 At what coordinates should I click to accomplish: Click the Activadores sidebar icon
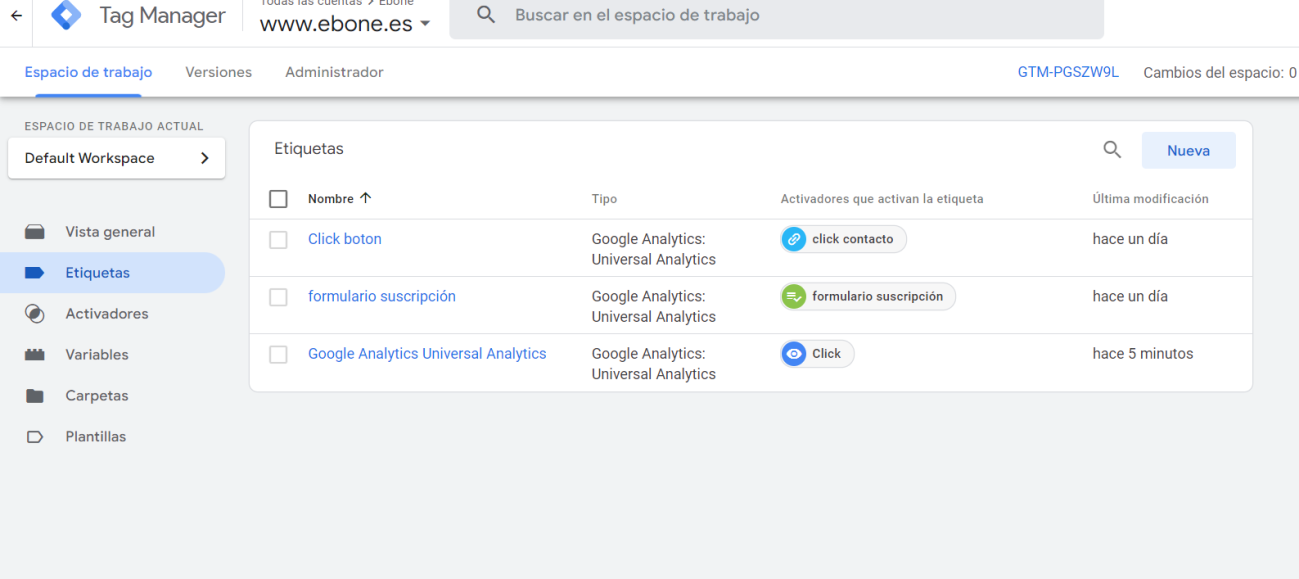click(x=35, y=314)
